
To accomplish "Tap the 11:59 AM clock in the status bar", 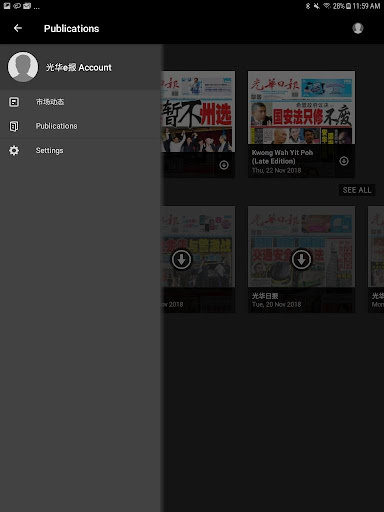I will (x=366, y=6).
